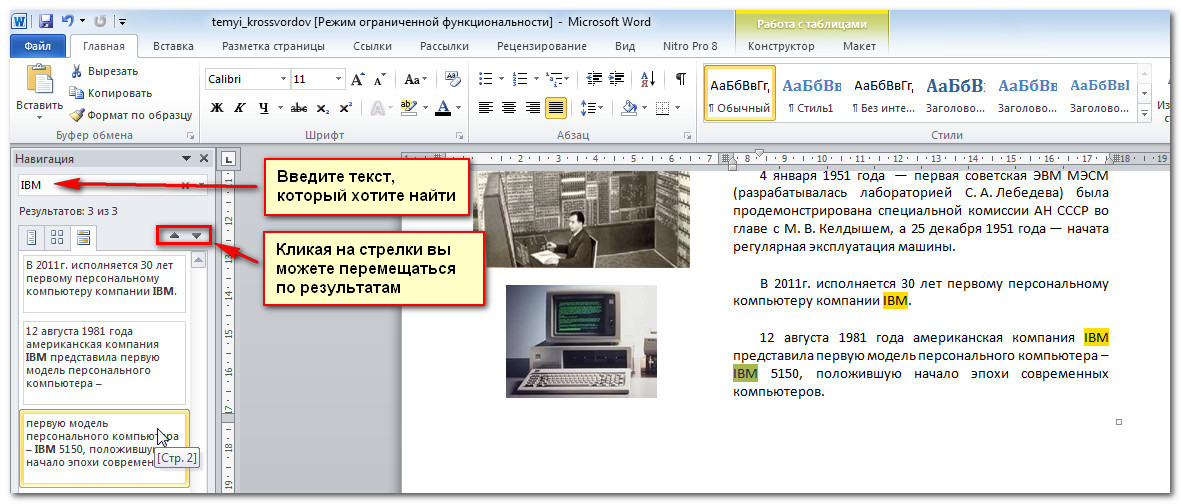Apply multilevel list formatting

click(x=553, y=78)
